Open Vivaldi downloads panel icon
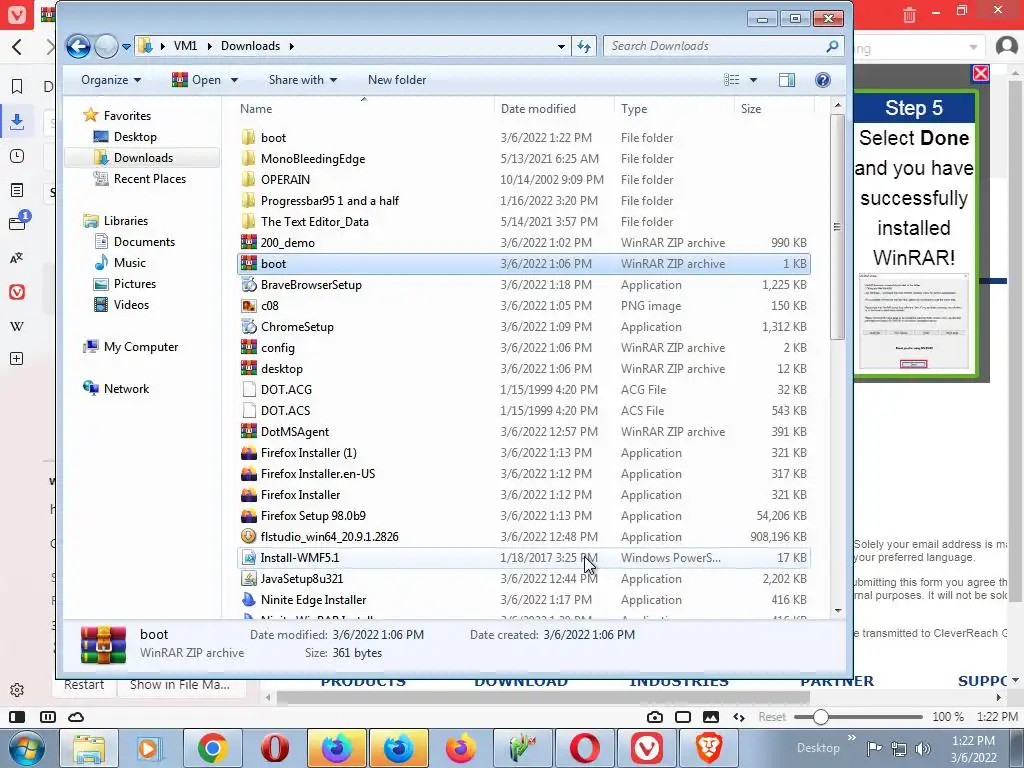1024x768 pixels. pos(17,121)
